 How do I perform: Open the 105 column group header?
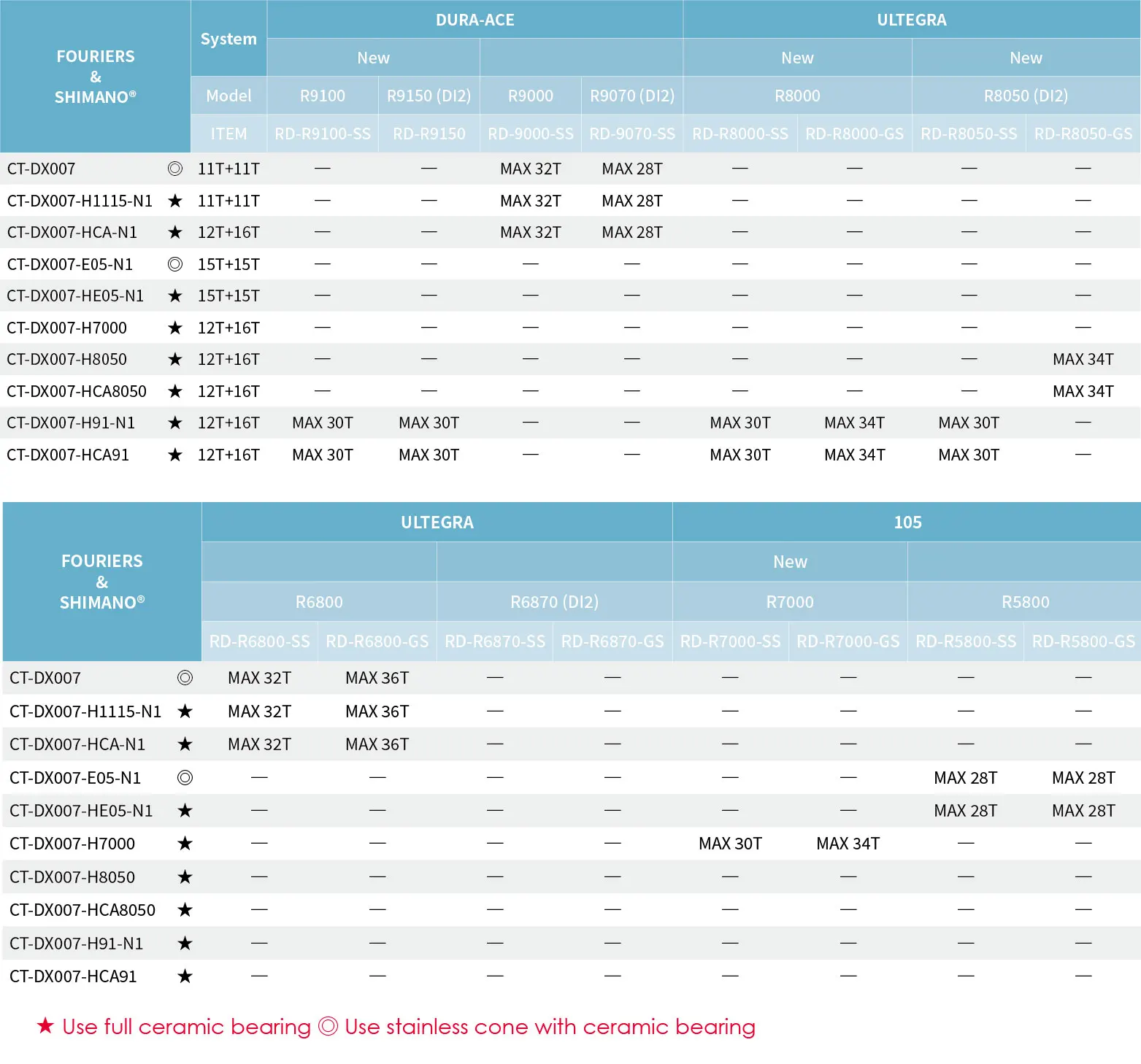tap(905, 522)
